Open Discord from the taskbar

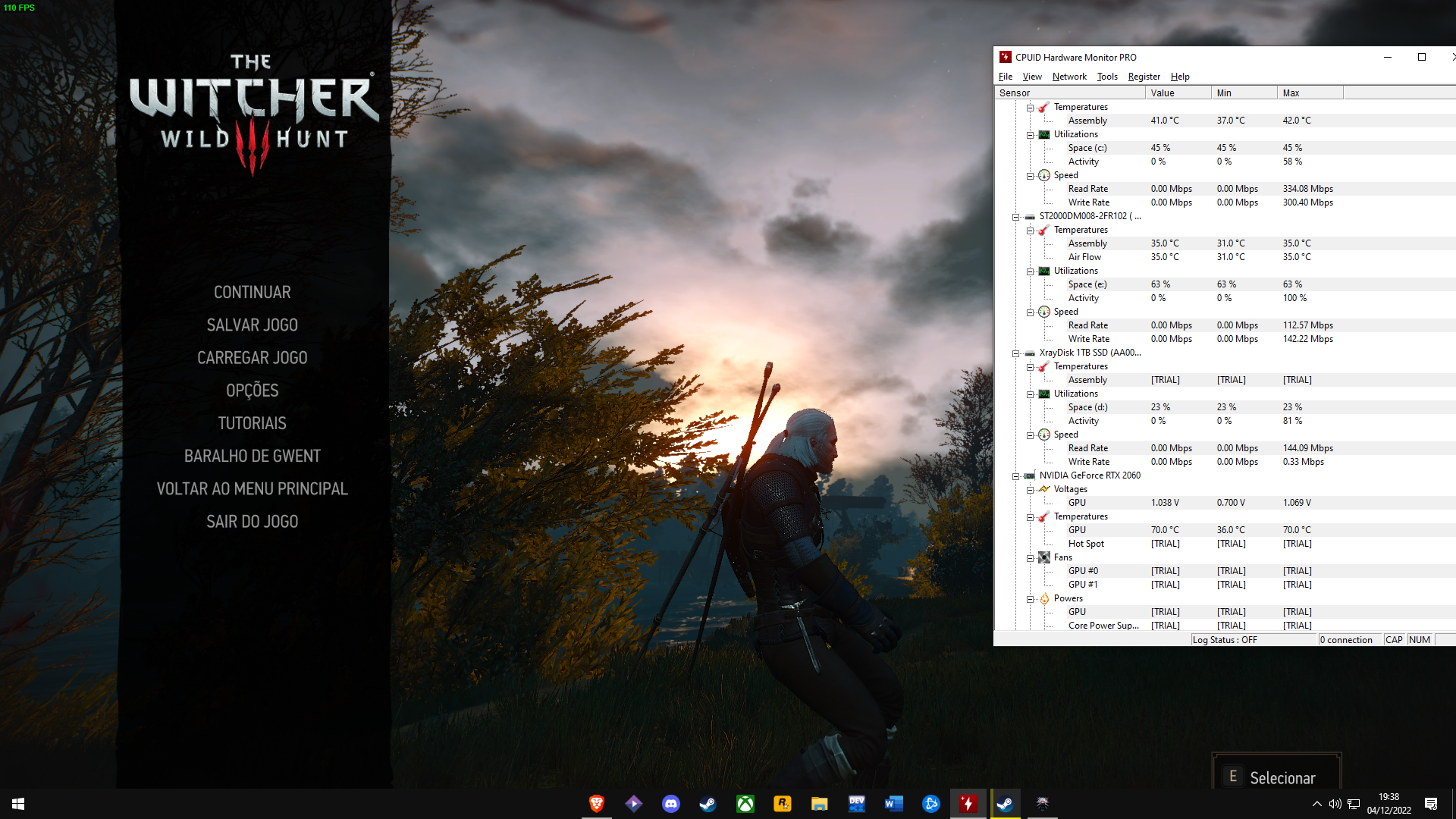point(671,804)
